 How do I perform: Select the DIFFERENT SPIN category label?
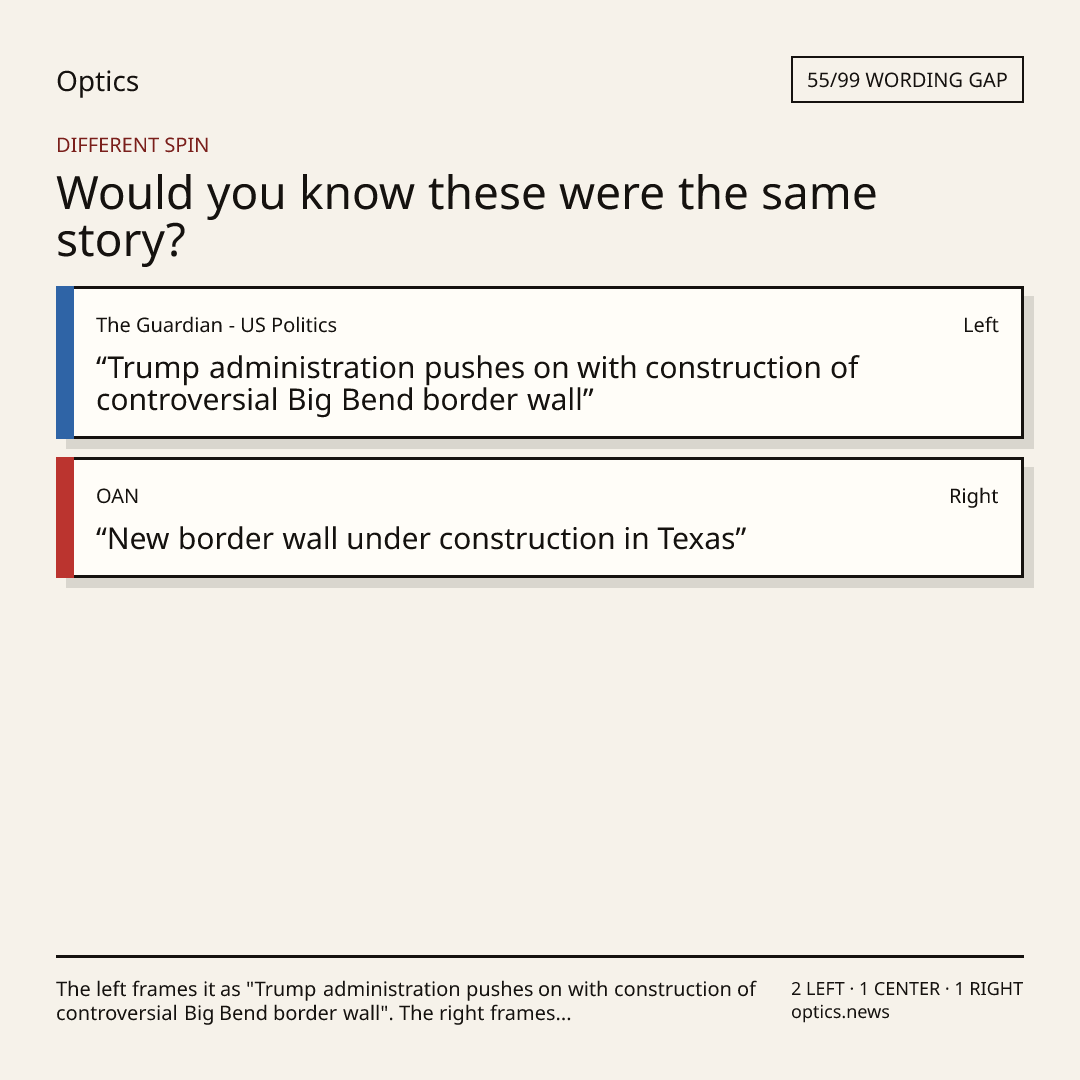tap(132, 145)
